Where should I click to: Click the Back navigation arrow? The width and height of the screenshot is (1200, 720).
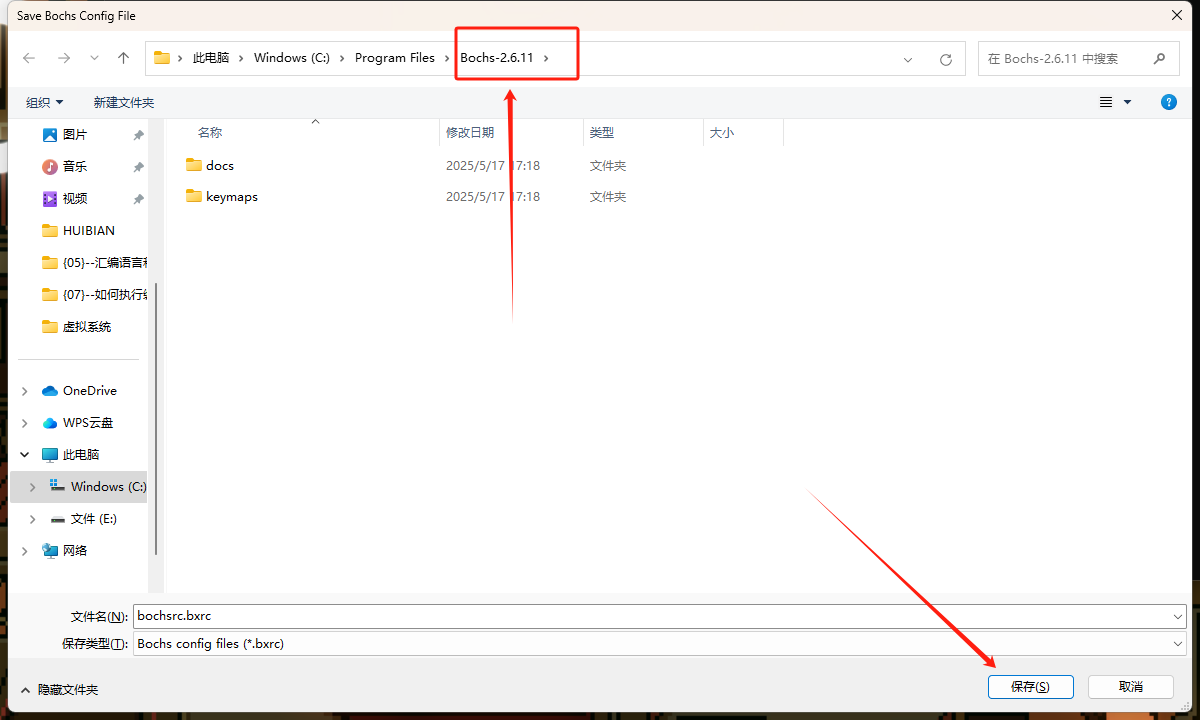pos(29,58)
